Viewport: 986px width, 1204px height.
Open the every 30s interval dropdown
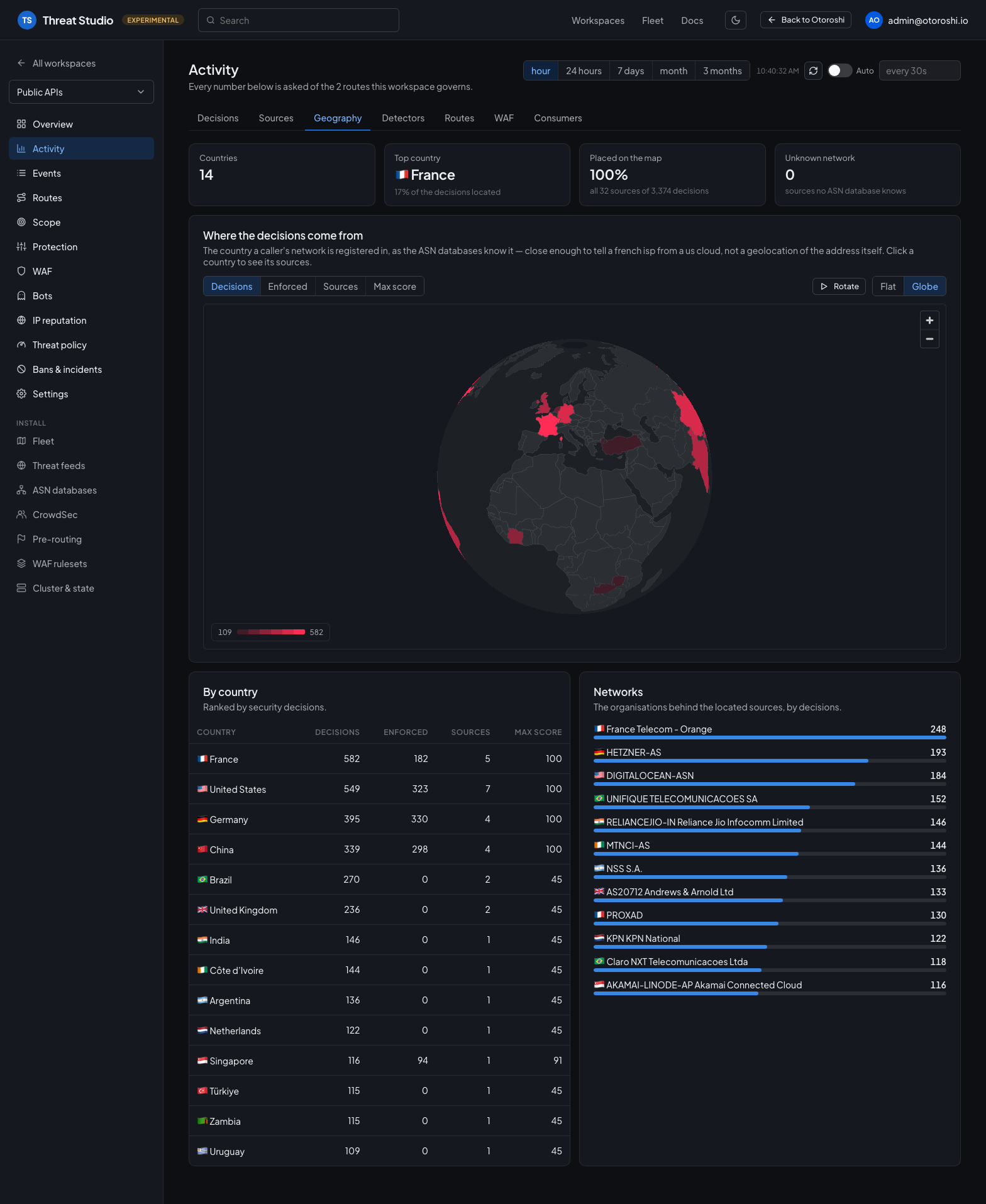click(x=919, y=70)
